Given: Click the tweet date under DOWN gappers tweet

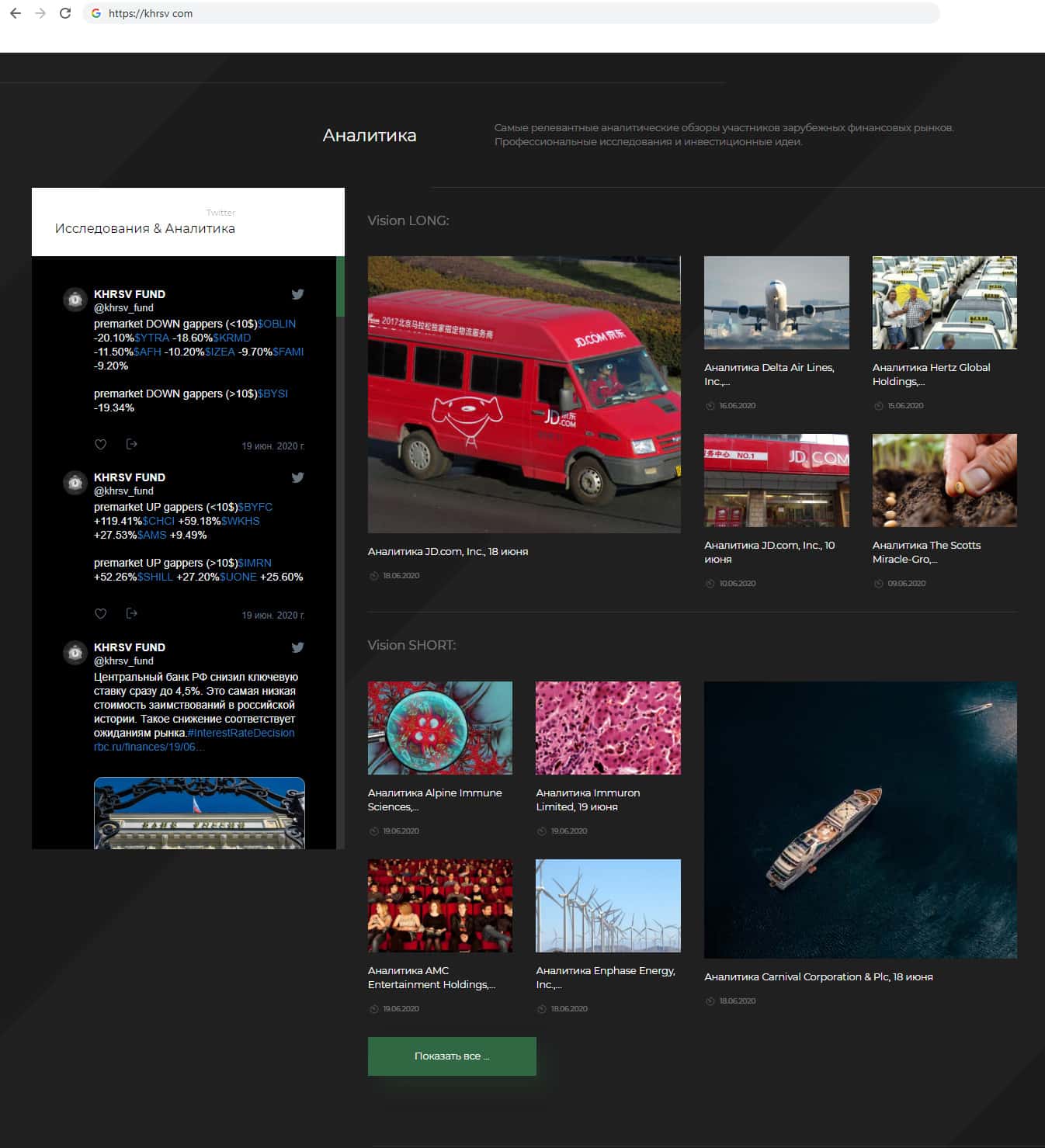Looking at the screenshot, I should [x=273, y=446].
